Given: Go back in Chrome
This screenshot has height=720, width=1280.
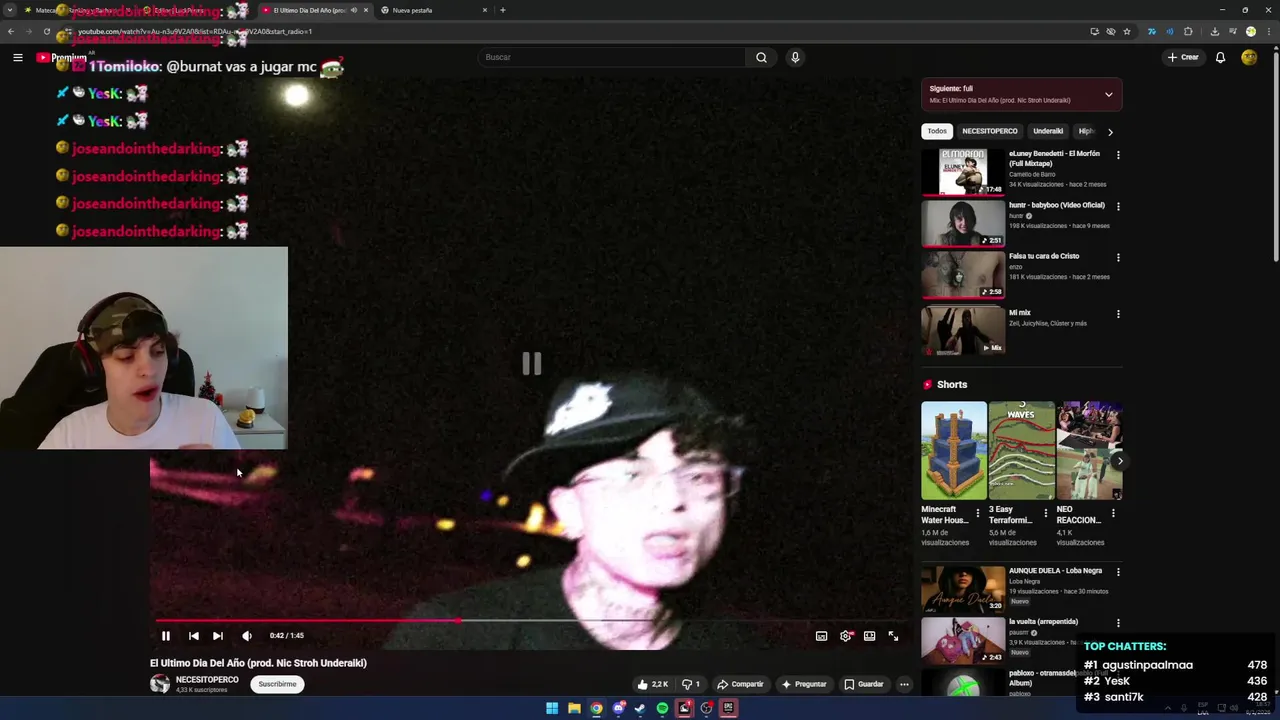Looking at the screenshot, I should [x=11, y=31].
